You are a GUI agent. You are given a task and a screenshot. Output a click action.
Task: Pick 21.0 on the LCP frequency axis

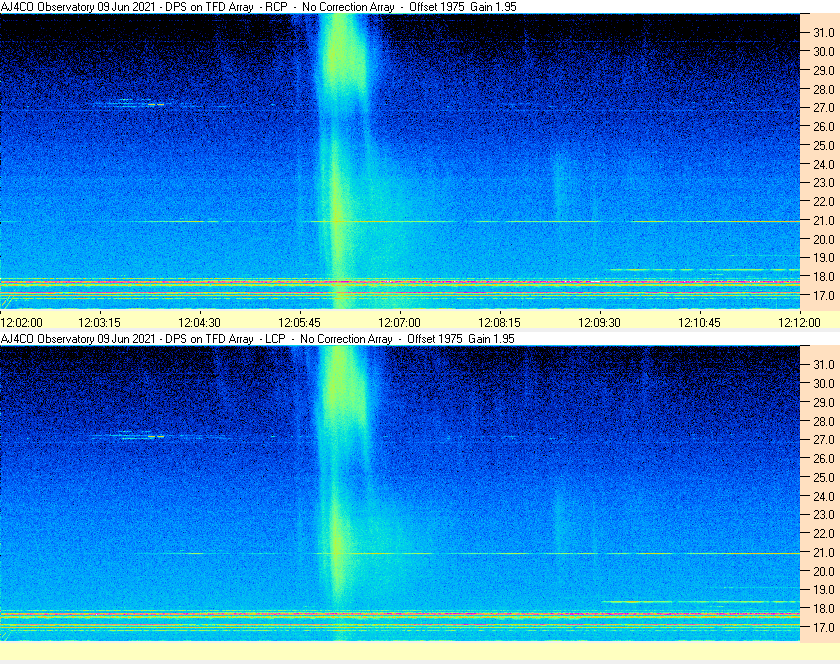tap(824, 553)
